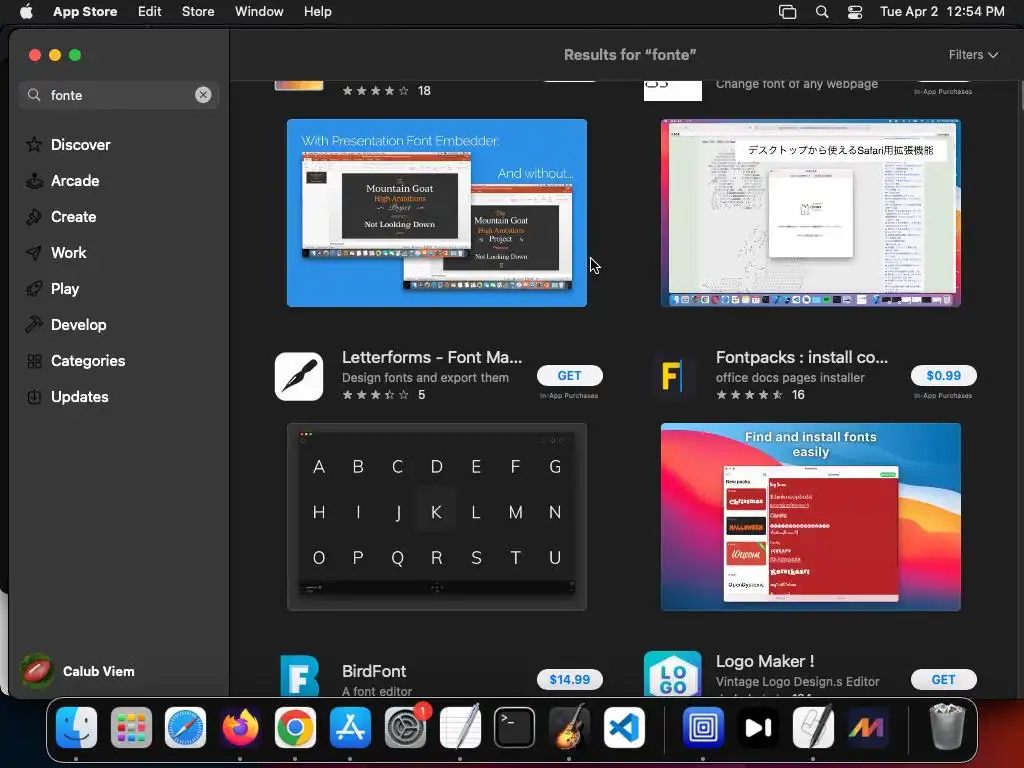The image size is (1024, 768).
Task: Launch Visual Studio Code from the Dock
Action: point(624,727)
